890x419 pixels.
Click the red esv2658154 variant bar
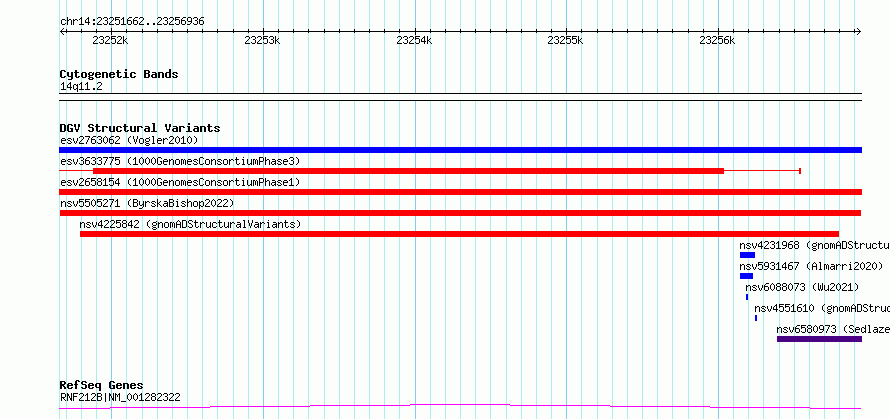pos(460,192)
